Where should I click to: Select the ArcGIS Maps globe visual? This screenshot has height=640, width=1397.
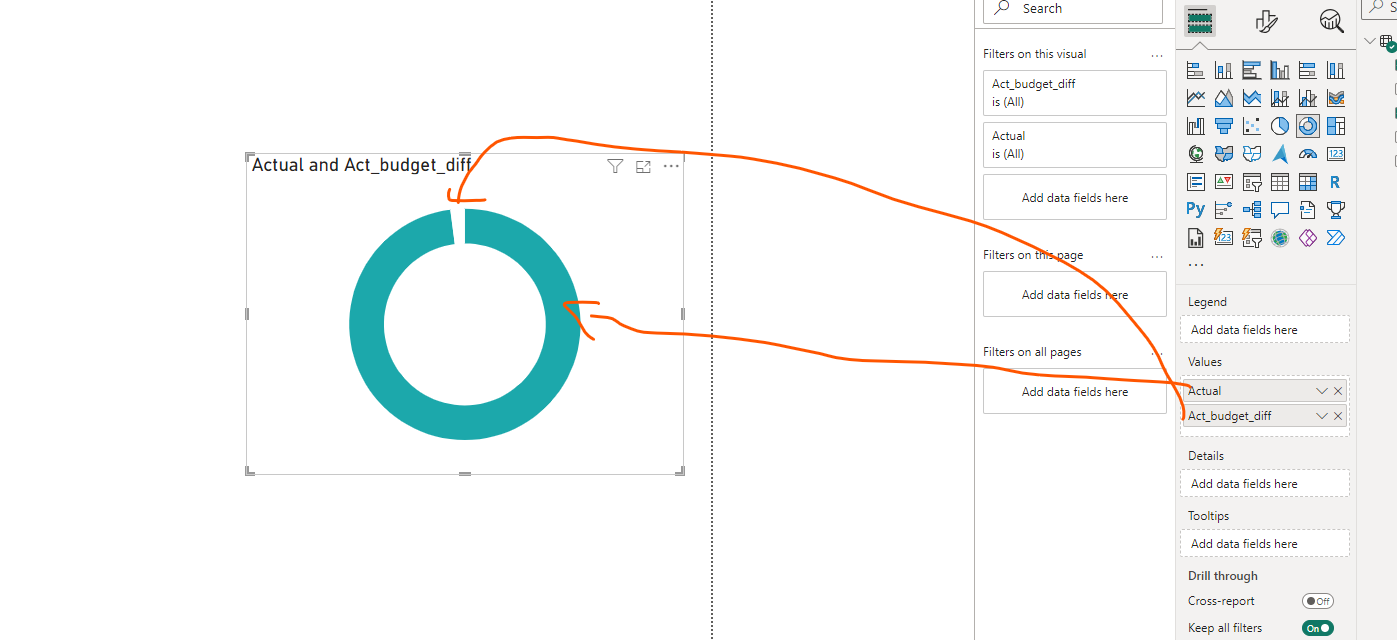pos(1279,238)
